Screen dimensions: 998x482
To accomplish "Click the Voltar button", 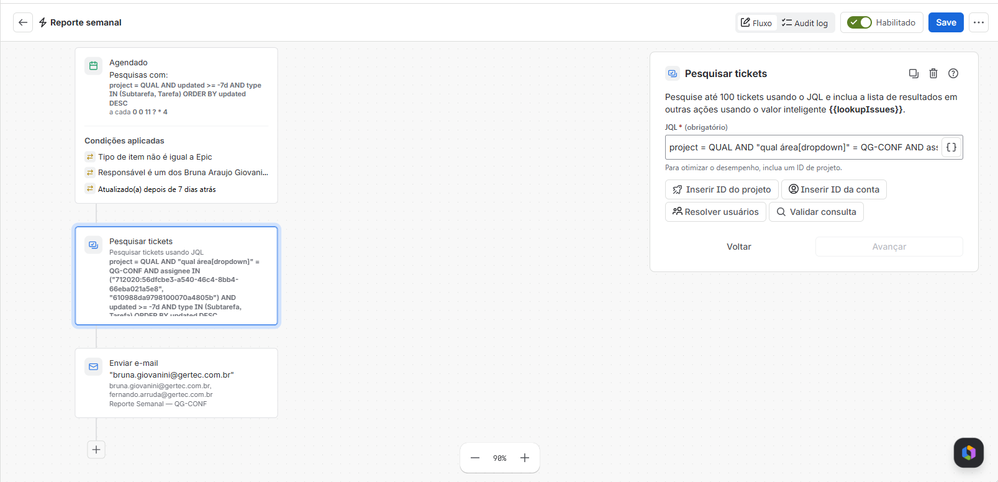I will (739, 246).
